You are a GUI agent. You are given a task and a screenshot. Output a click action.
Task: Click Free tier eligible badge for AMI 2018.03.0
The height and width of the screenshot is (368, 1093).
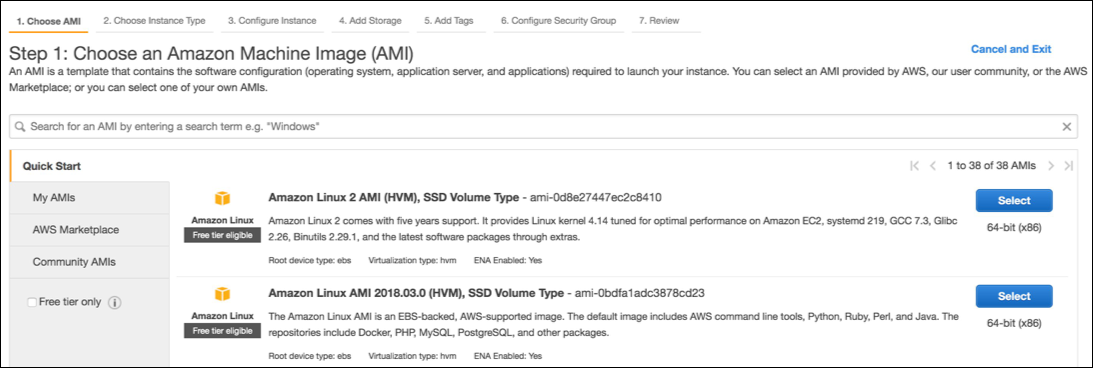tap(222, 330)
